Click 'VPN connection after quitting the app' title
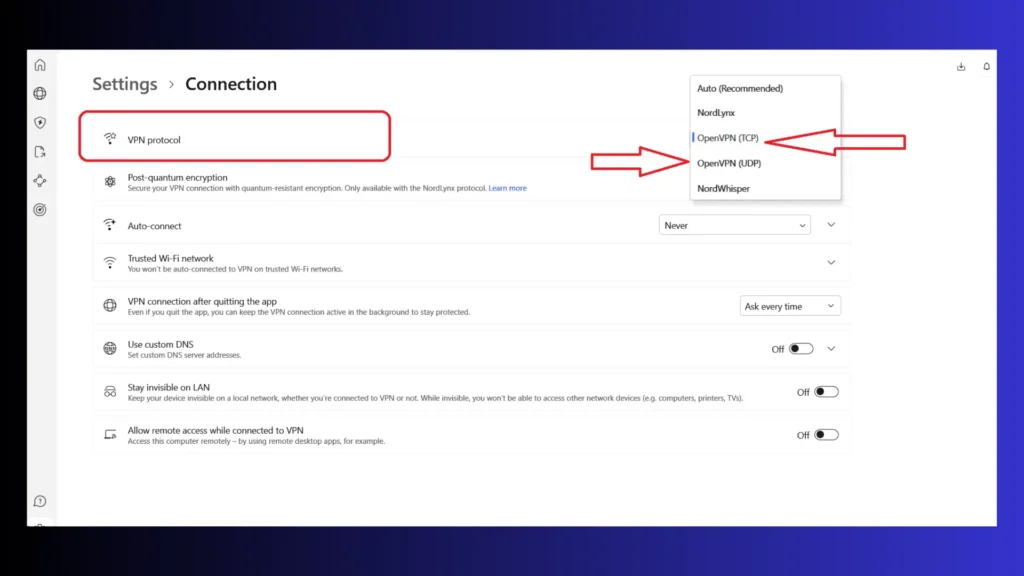This screenshot has width=1024, height=576. coord(202,302)
